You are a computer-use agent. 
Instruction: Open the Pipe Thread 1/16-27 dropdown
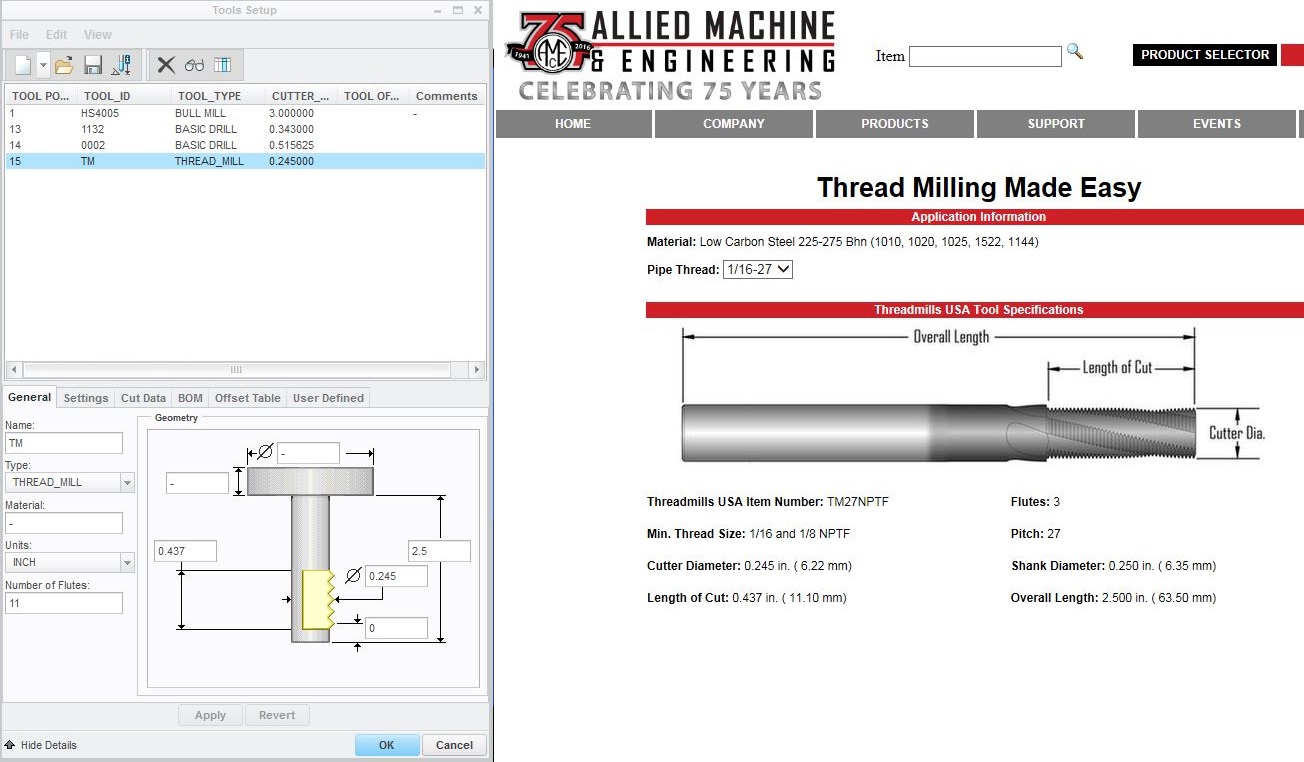757,270
